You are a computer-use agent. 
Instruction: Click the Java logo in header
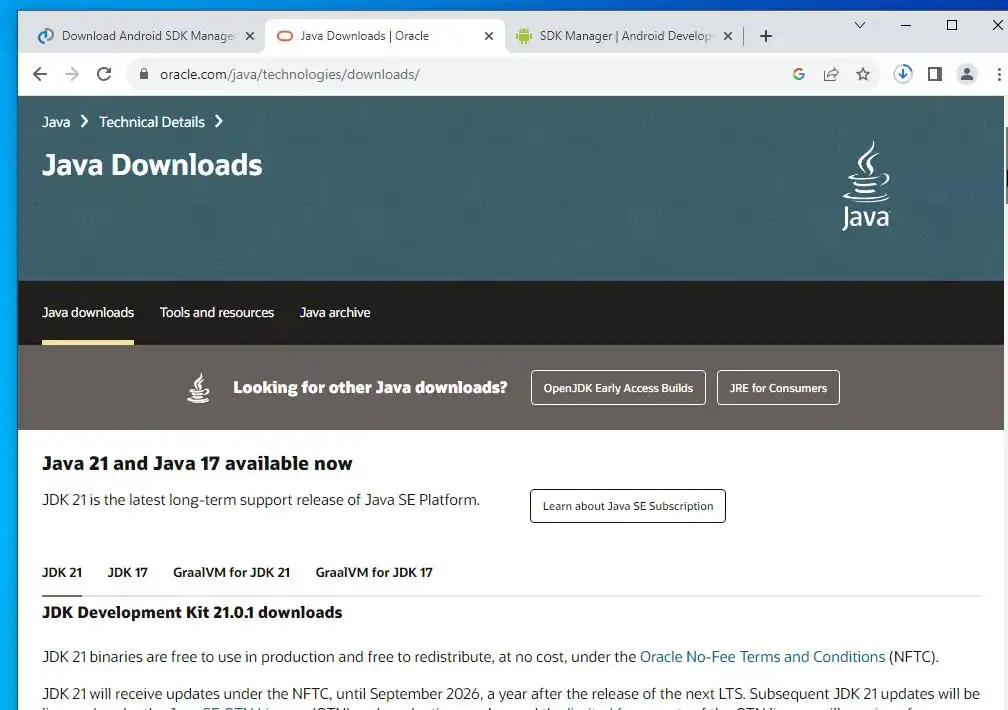click(x=866, y=186)
